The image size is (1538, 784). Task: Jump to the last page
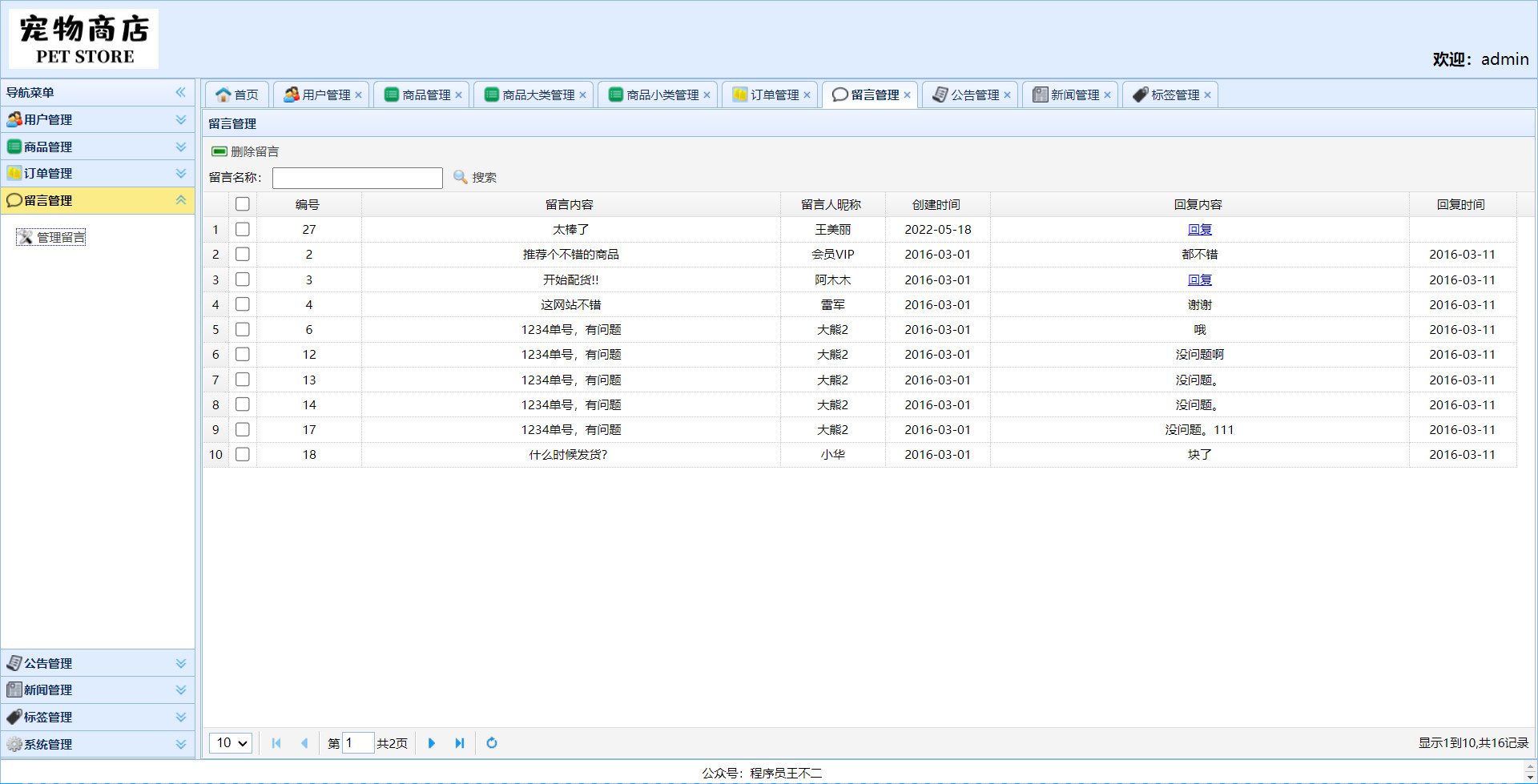pos(460,743)
